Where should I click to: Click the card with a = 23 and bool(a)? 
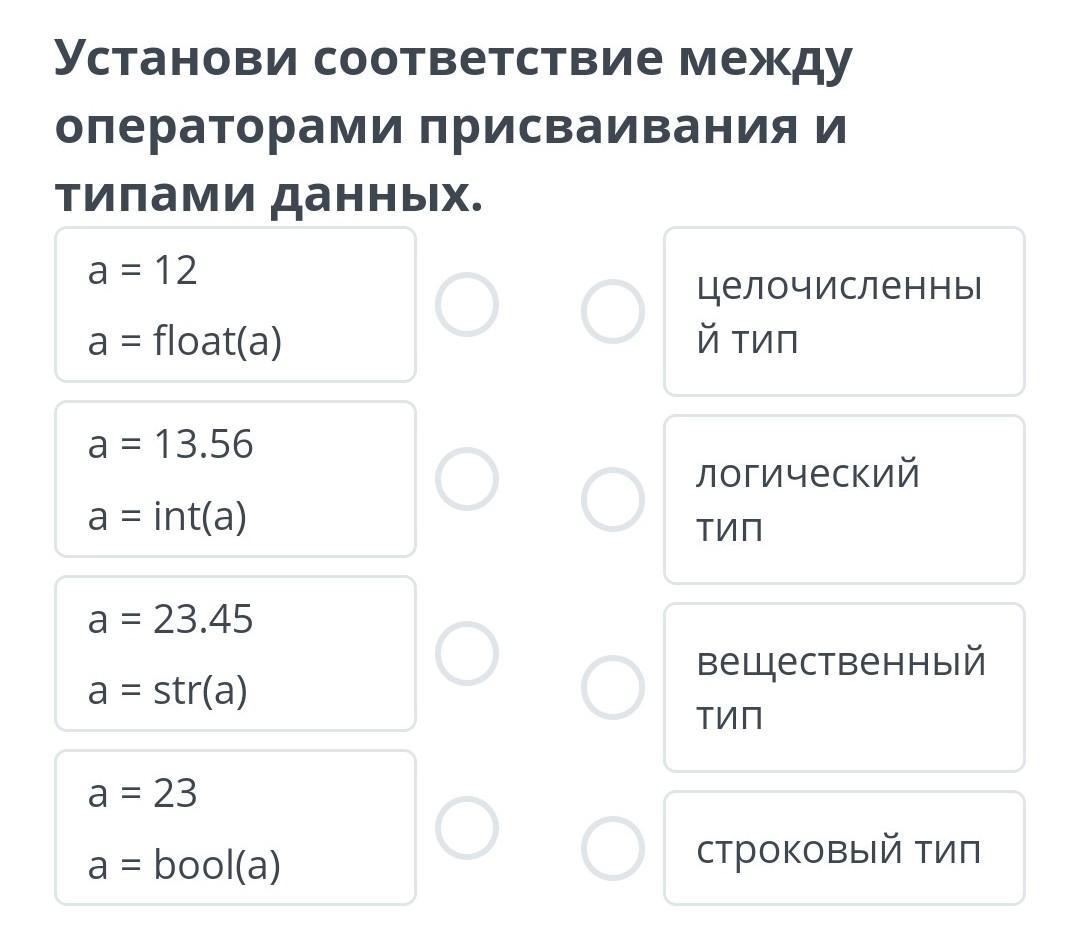tap(236, 827)
